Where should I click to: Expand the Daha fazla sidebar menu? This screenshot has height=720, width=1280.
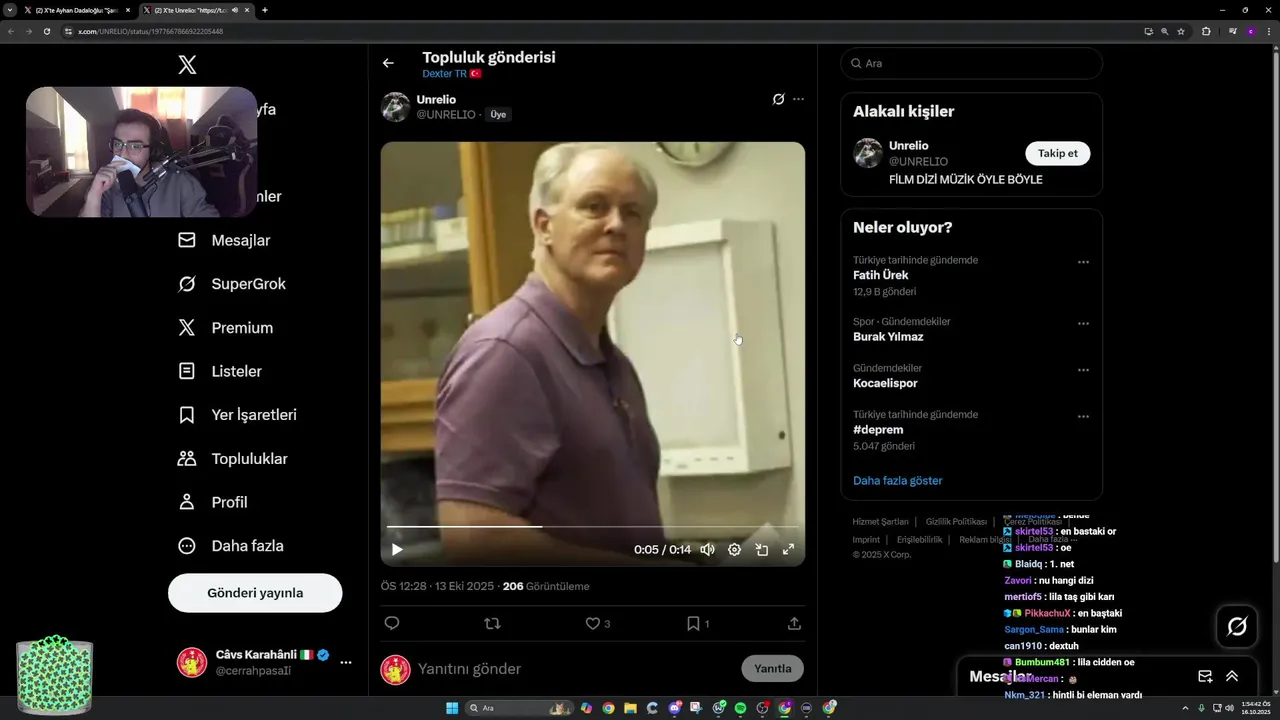[x=231, y=546]
